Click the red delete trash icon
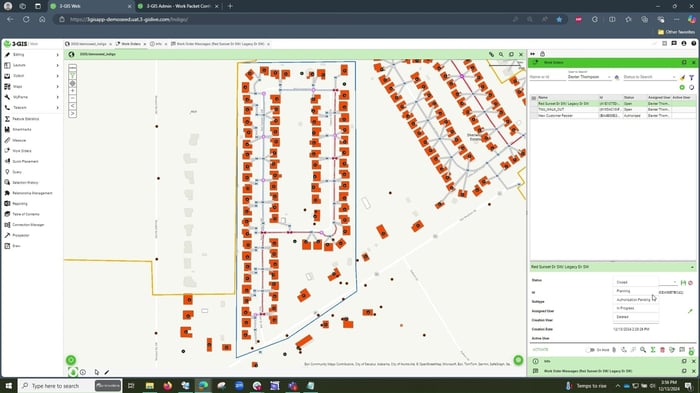Viewport: 700px width, 393px height. (662, 350)
